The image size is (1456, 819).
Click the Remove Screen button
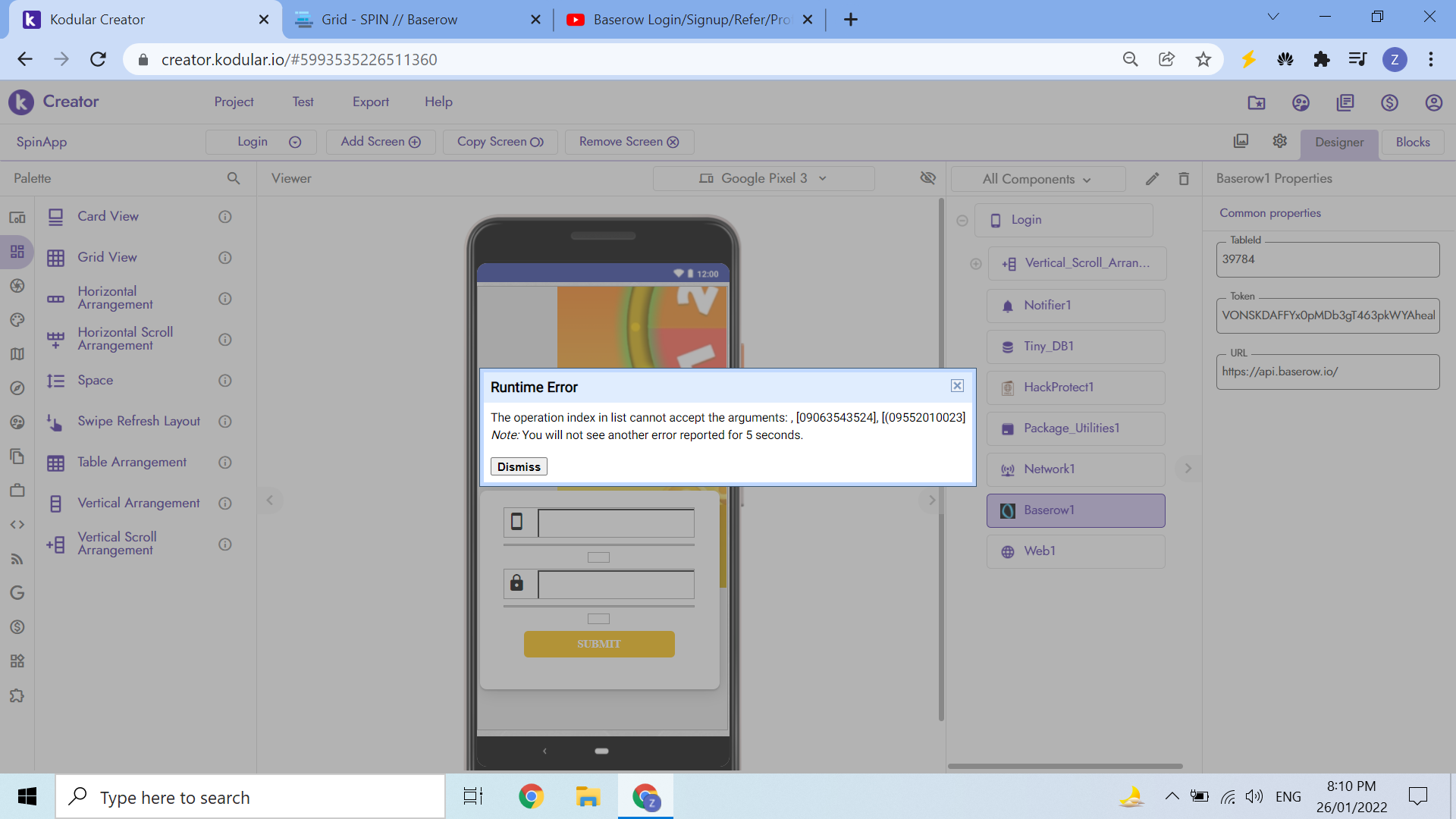(629, 142)
